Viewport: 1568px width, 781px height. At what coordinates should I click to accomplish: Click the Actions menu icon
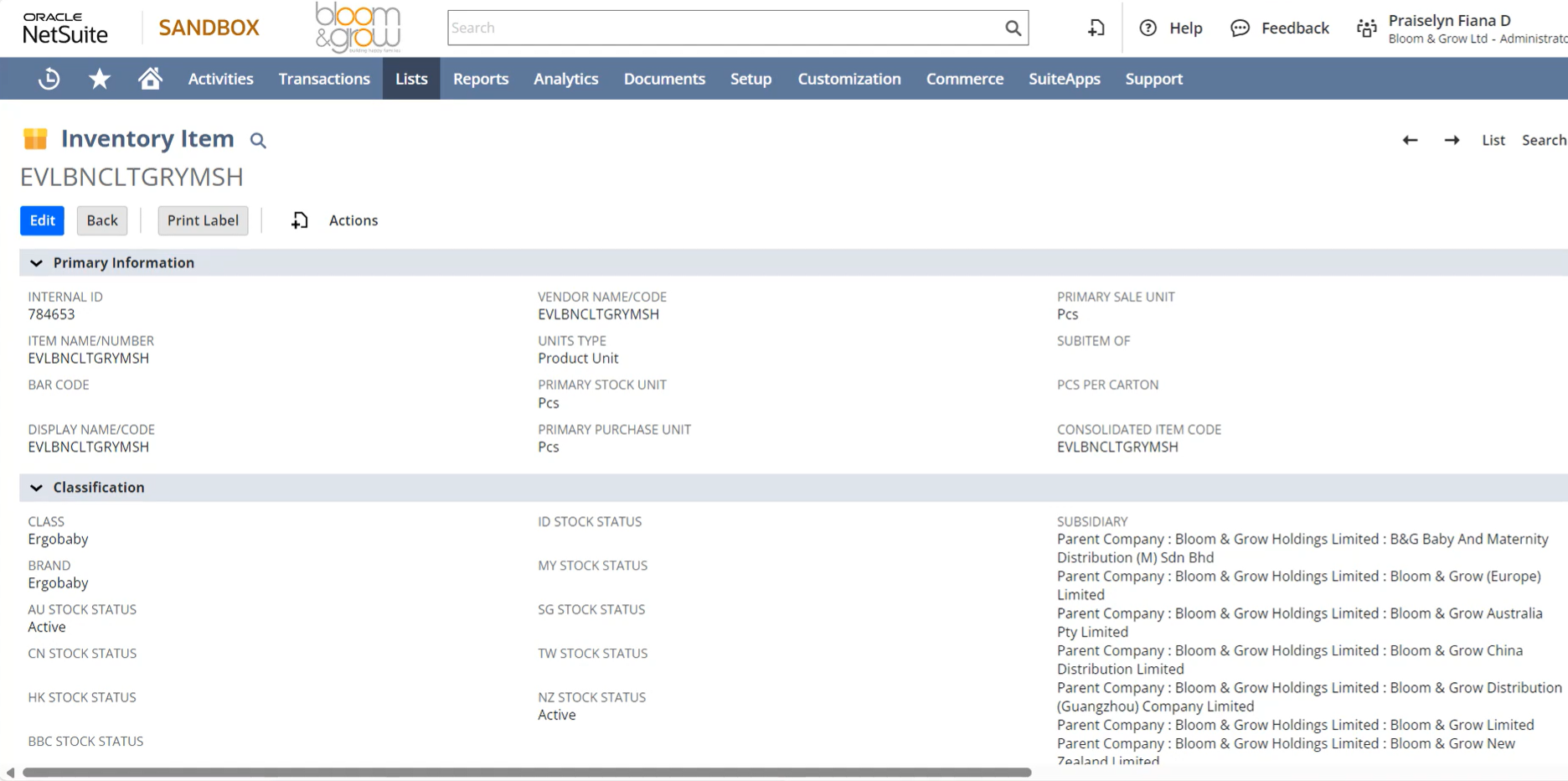[300, 220]
